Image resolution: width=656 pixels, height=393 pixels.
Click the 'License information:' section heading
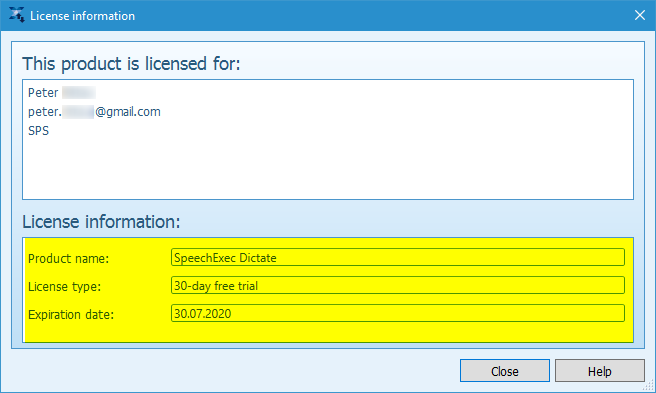pyautogui.click(x=101, y=222)
